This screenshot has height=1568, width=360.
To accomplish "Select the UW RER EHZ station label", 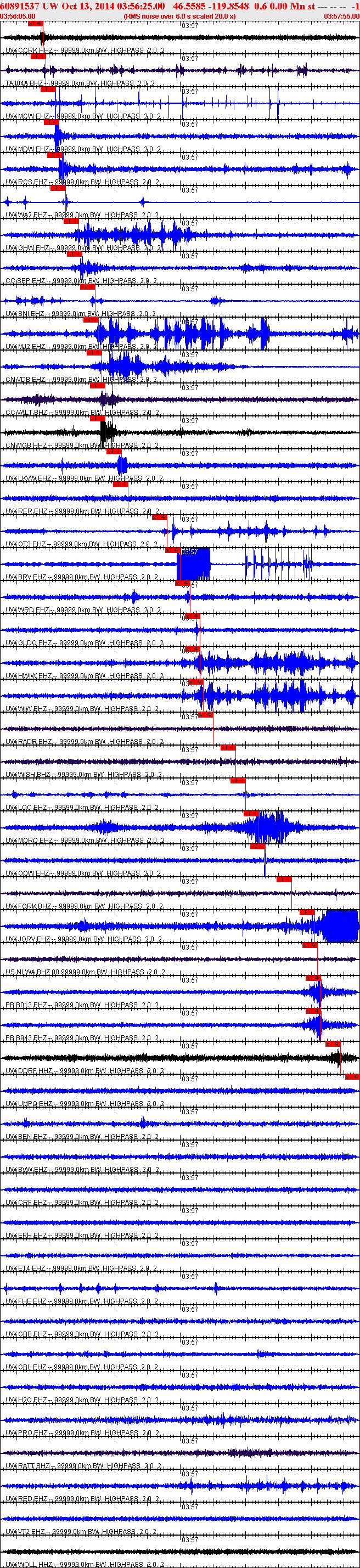I will (x=82, y=511).
